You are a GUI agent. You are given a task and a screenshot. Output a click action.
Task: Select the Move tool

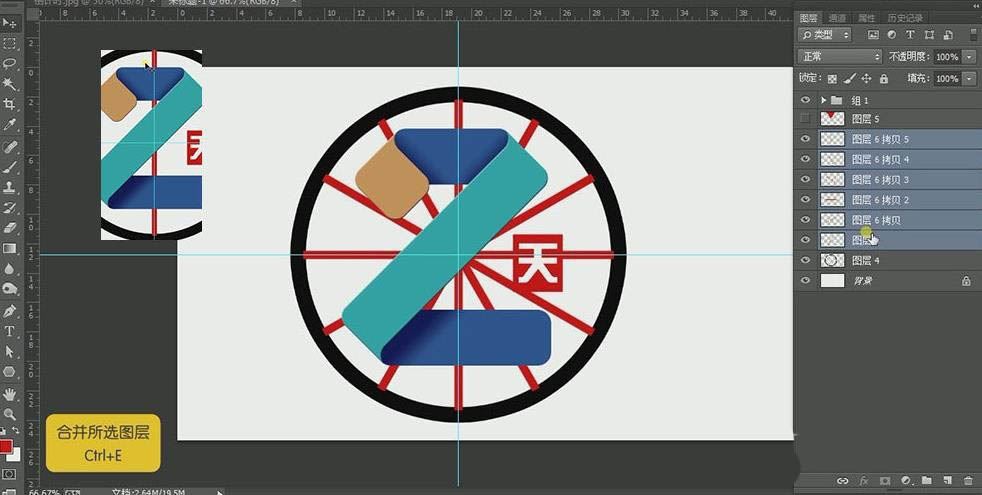point(10,23)
